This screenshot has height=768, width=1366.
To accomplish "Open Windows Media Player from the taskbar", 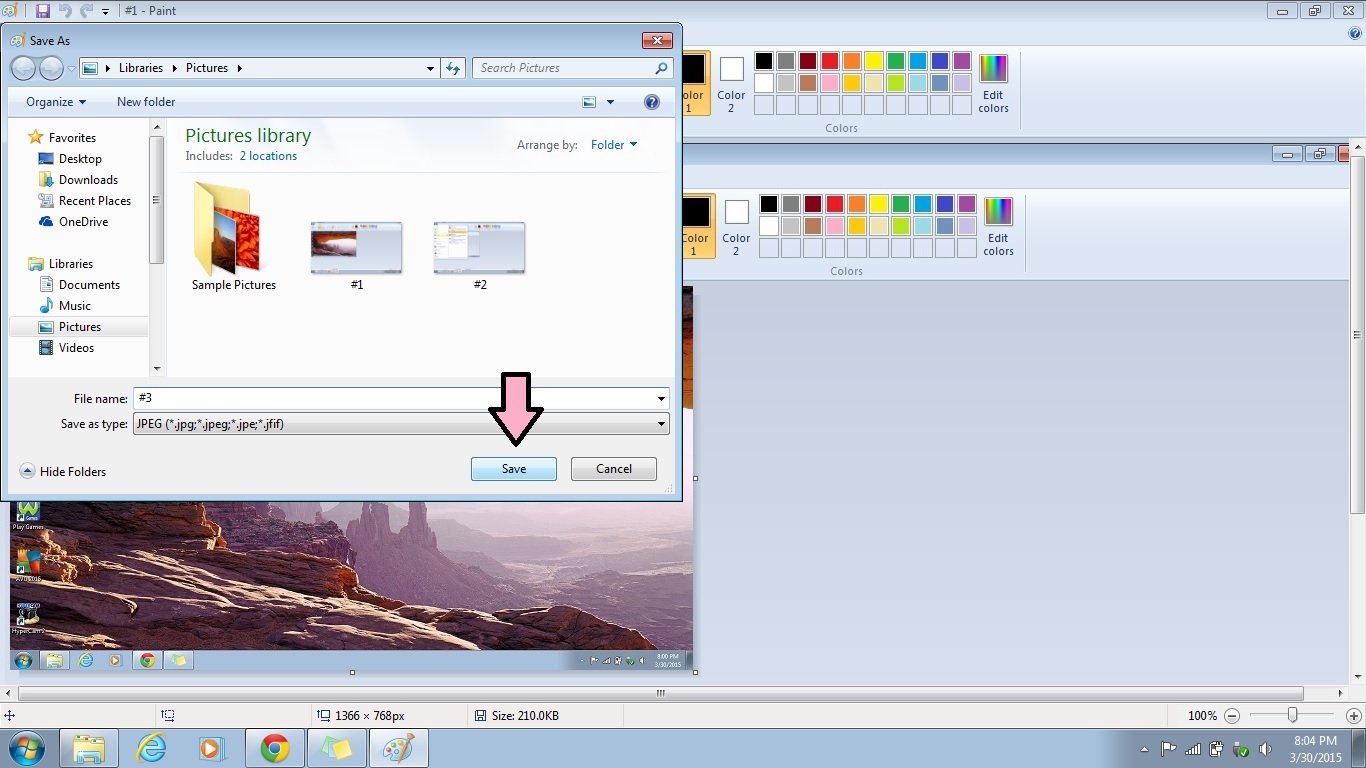I will [212, 748].
